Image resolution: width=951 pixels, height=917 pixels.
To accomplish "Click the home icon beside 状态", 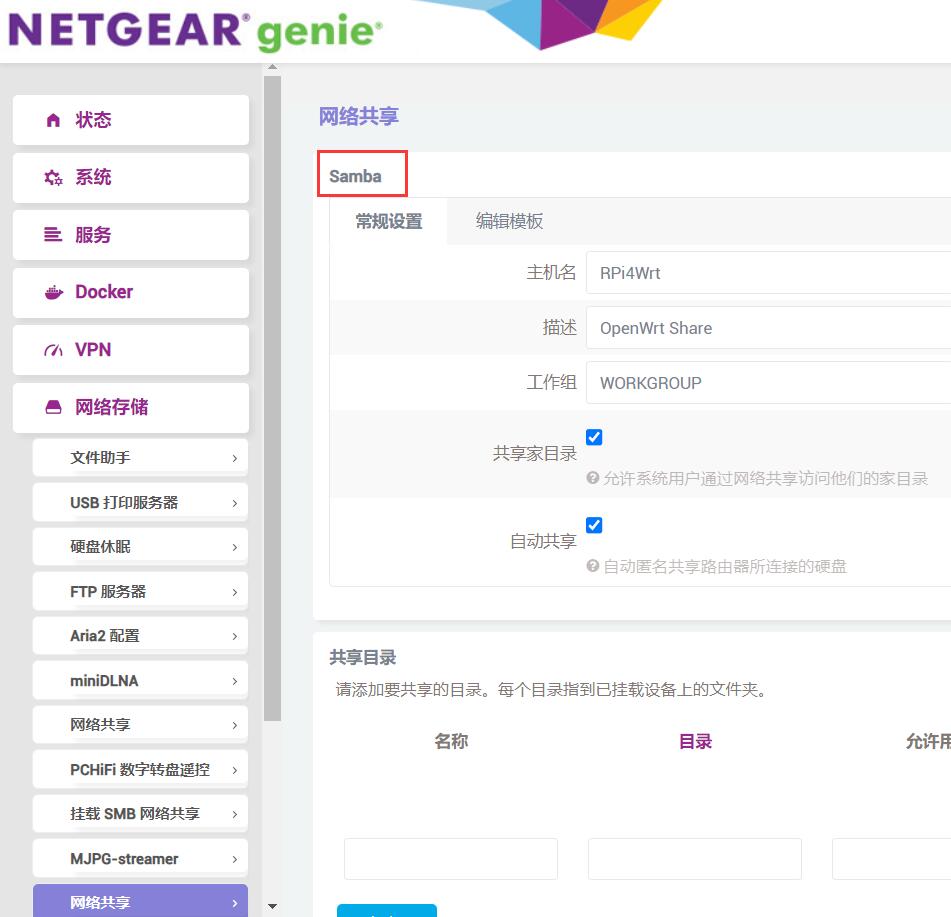I will click(x=53, y=120).
